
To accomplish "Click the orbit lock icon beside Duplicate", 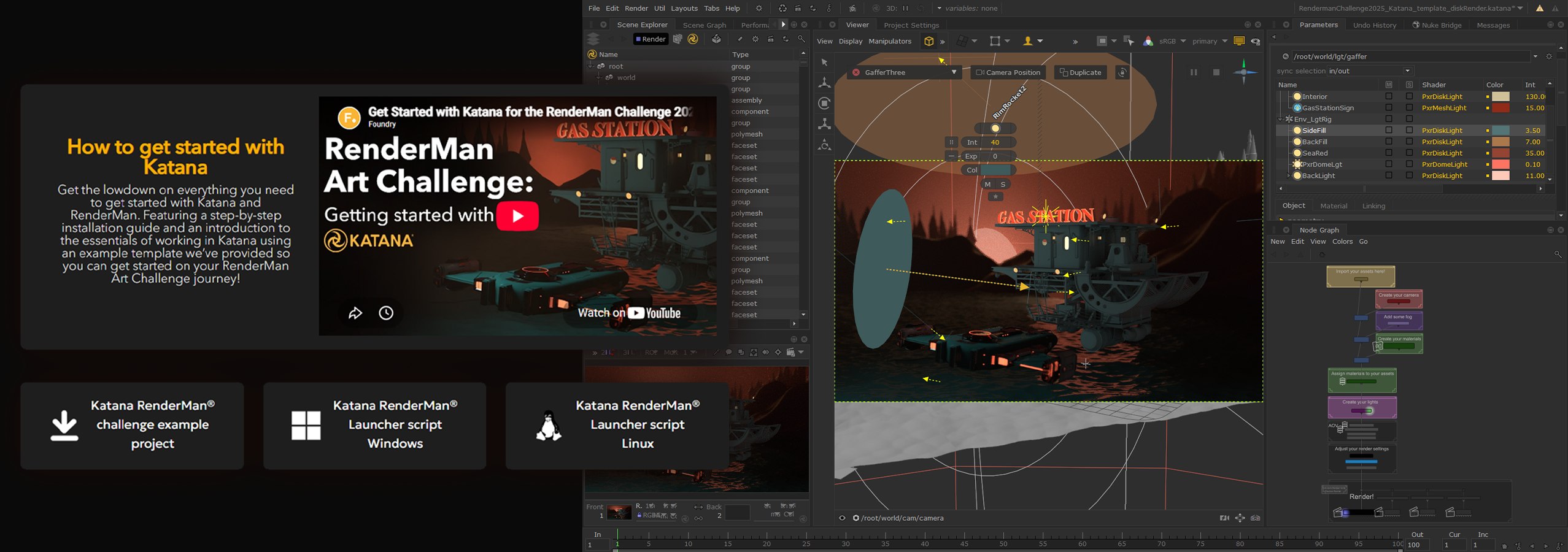I will (1122, 72).
